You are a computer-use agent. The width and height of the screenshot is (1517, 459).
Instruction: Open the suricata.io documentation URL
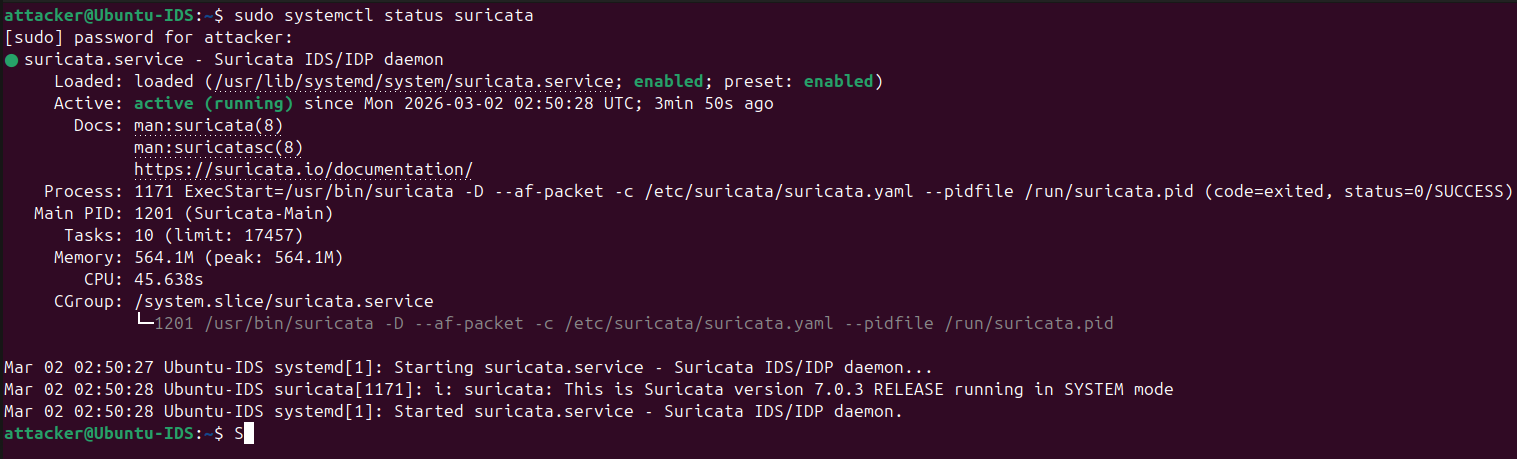303,169
